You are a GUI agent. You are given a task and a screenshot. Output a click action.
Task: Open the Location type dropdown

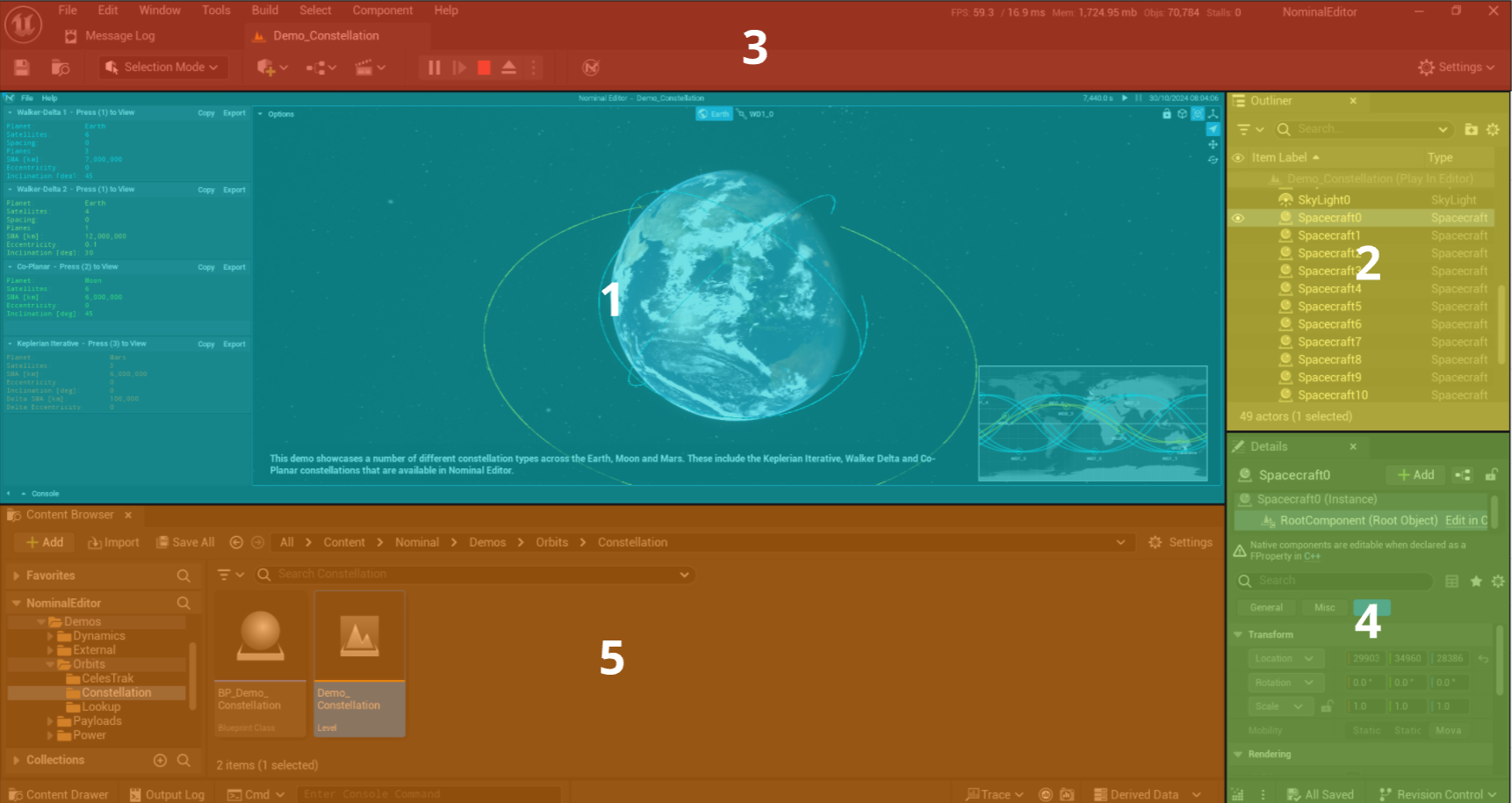(x=1285, y=658)
